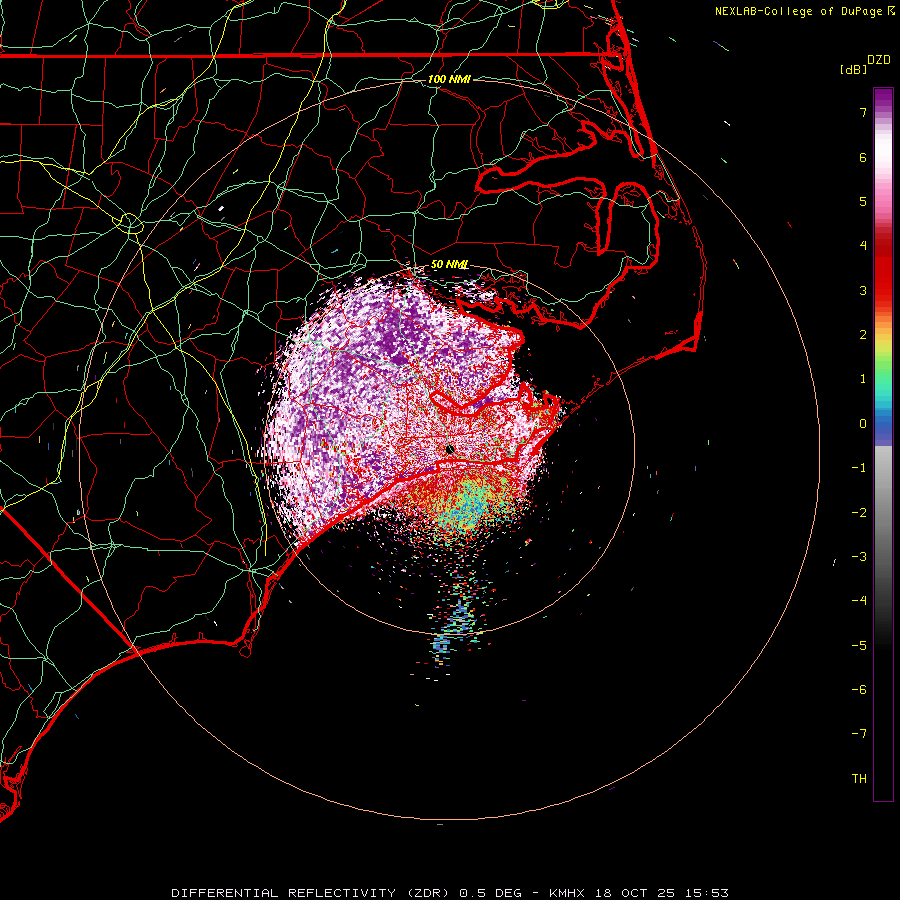Click the [dB] units label
Image resolution: width=900 pixels, height=900 pixels.
point(853,69)
